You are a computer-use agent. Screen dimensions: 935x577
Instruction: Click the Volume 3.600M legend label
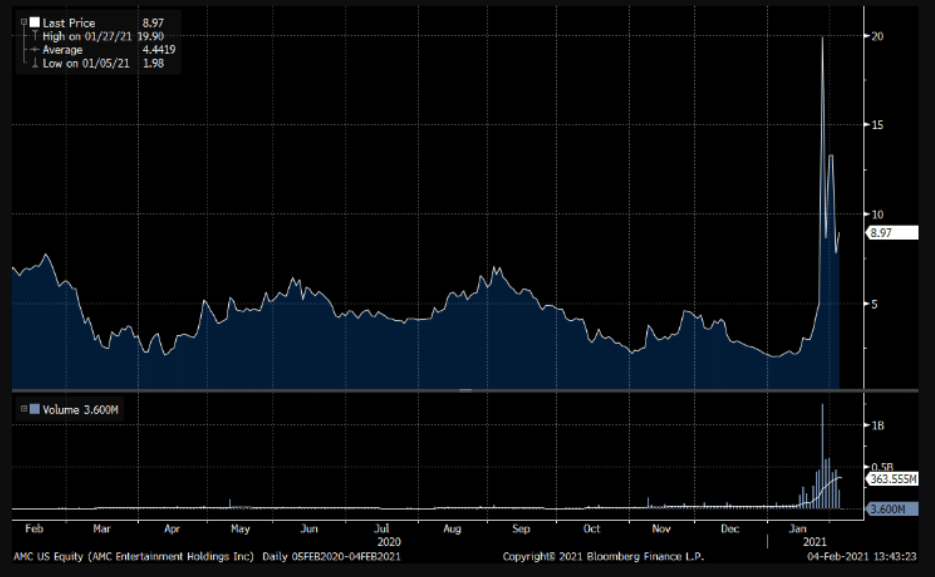(80, 410)
